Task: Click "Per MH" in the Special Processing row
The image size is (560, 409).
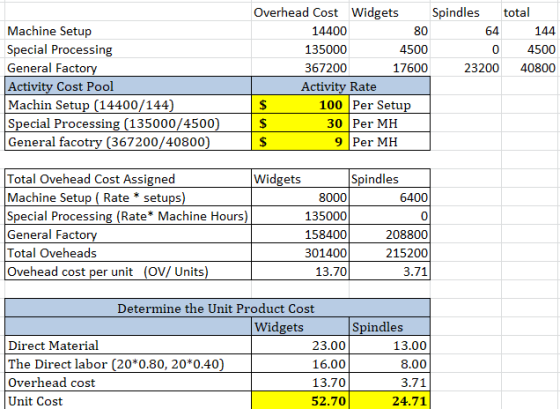Action: pyautogui.click(x=390, y=123)
